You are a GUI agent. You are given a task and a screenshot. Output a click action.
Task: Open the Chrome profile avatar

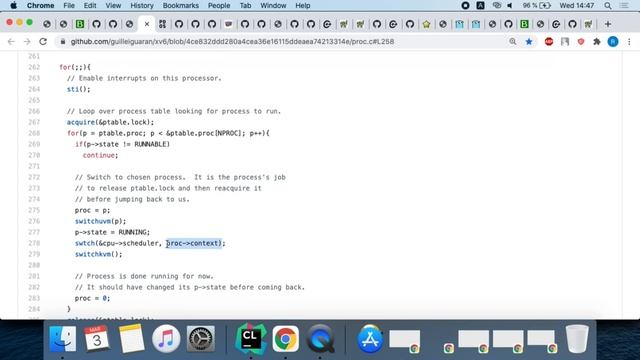[x=613, y=42]
